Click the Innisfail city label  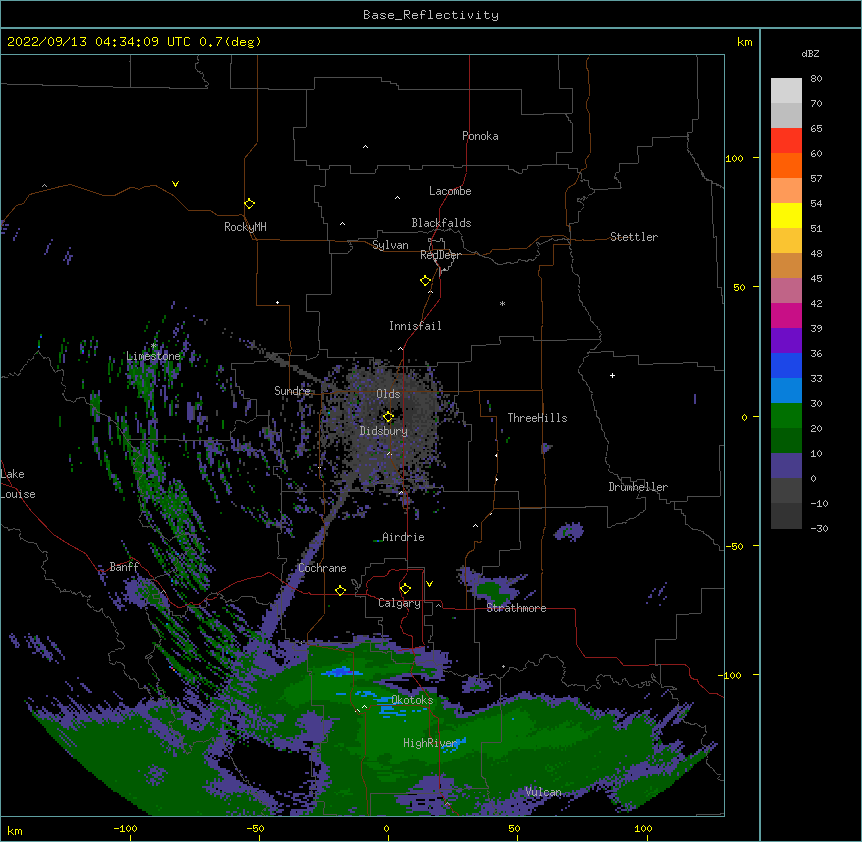click(415, 326)
